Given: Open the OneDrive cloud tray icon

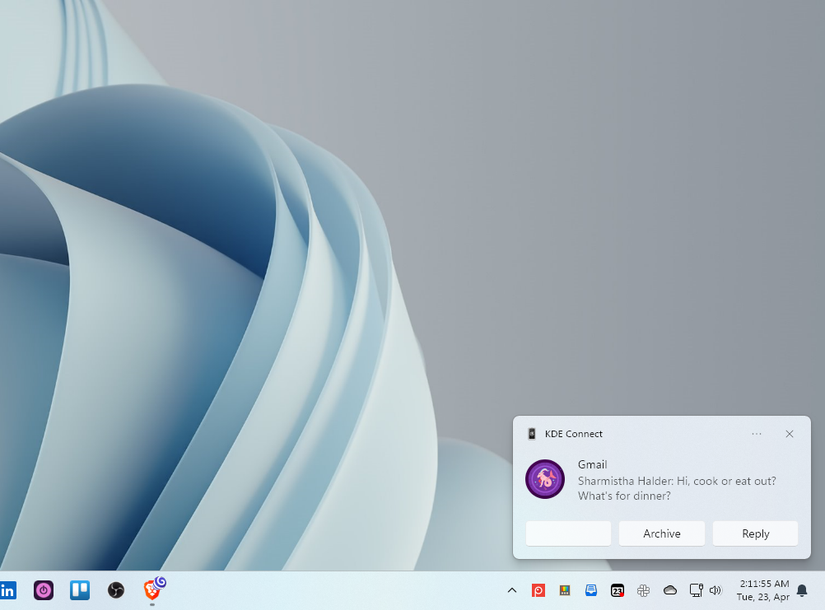Looking at the screenshot, I should [x=670, y=591].
